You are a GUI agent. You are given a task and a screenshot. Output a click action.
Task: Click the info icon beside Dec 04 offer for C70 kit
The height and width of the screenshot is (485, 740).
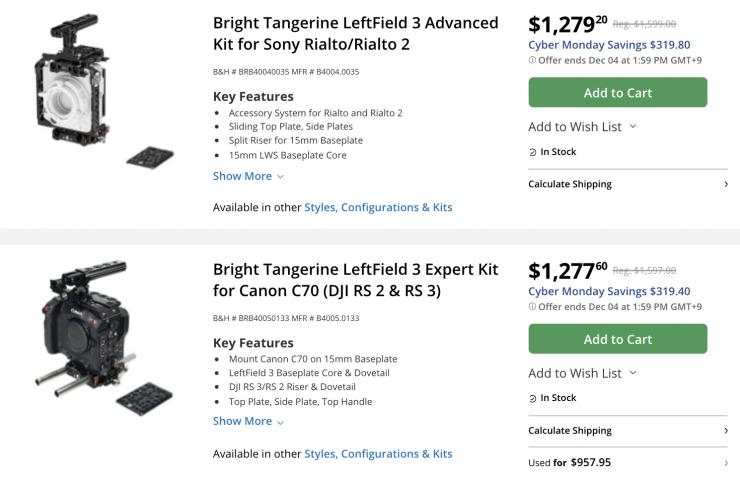[532, 306]
